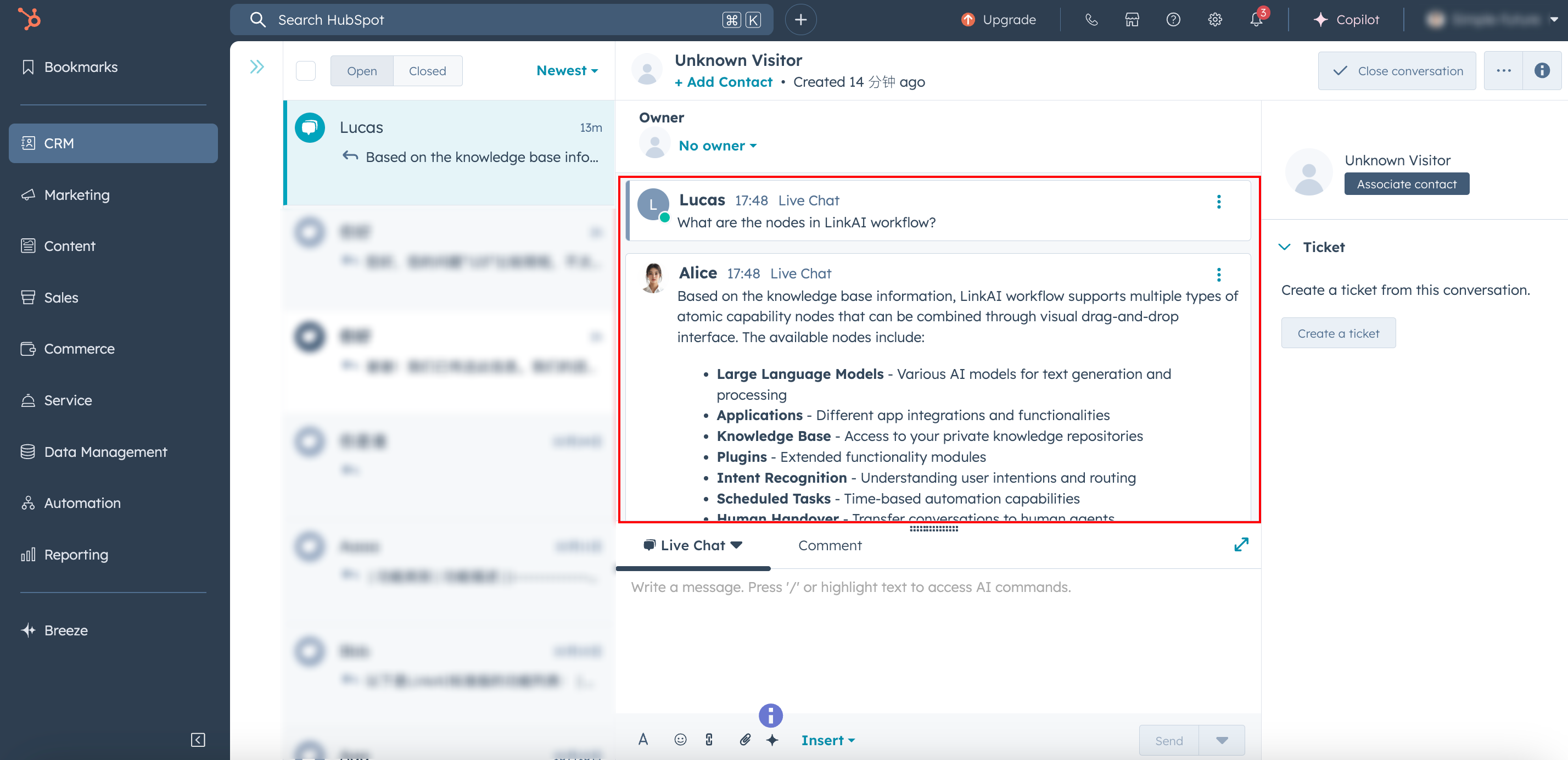Open the settings gear icon
Viewport: 1568px width, 760px height.
[x=1215, y=19]
